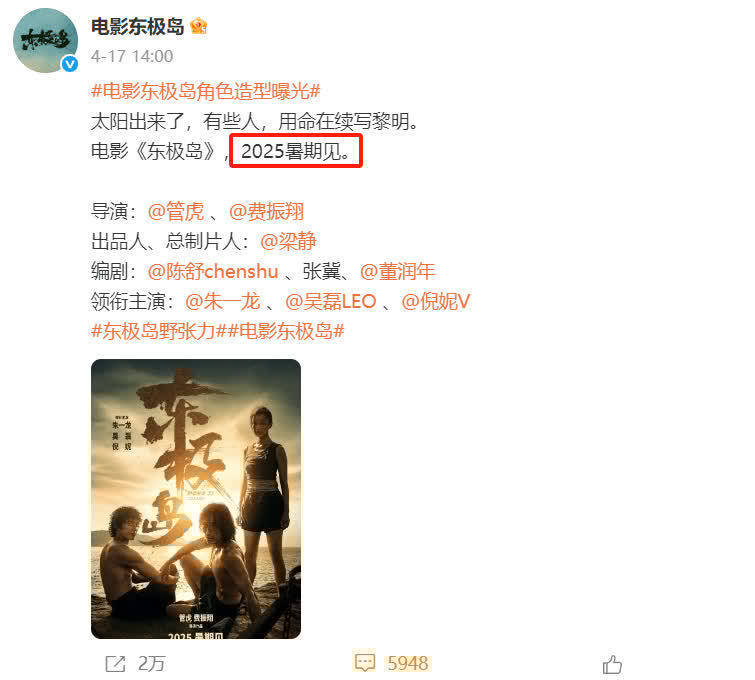Open mention @倪妮V
The image size is (755, 680).
435,301
